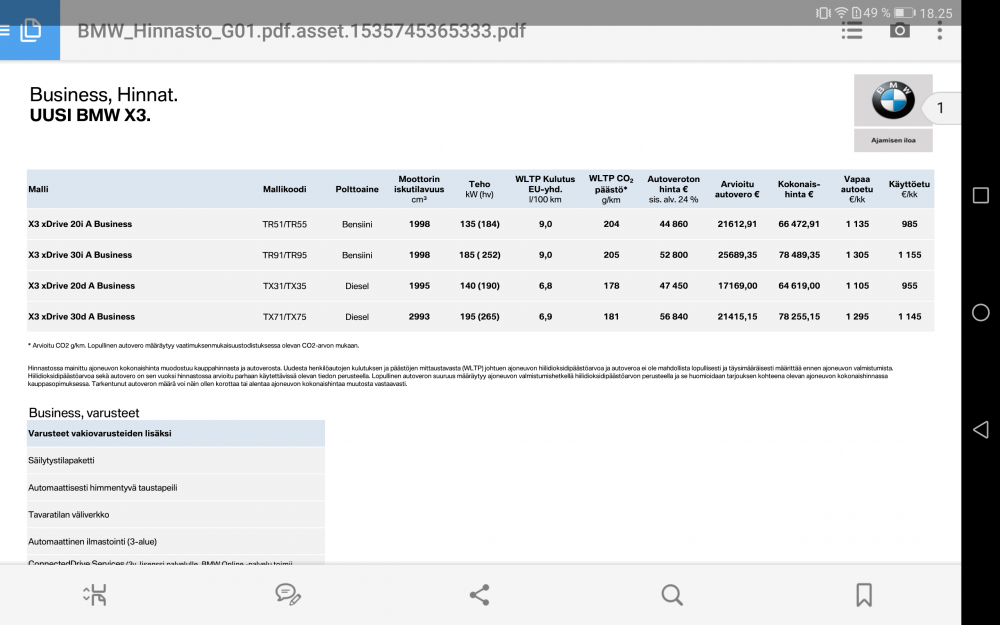The image size is (1000, 625).
Task: Tap the total price 78 255,15
Action: tap(798, 316)
